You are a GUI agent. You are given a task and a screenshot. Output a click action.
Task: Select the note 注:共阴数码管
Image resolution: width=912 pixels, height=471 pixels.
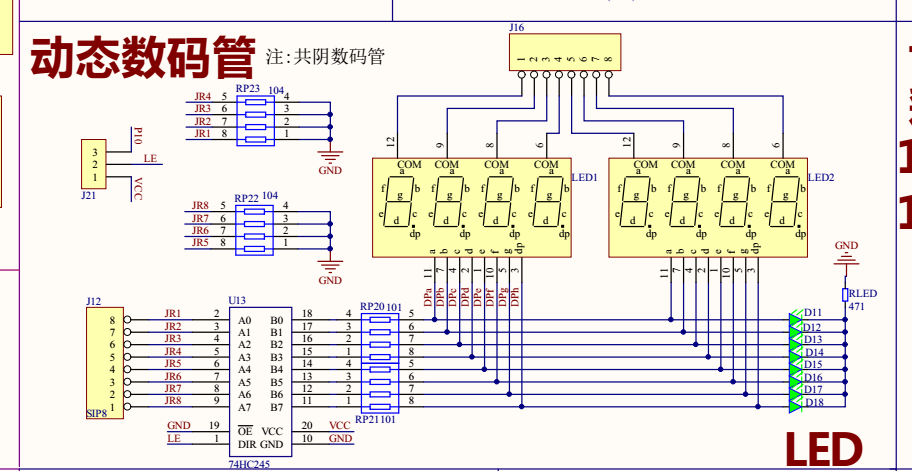click(x=326, y=56)
